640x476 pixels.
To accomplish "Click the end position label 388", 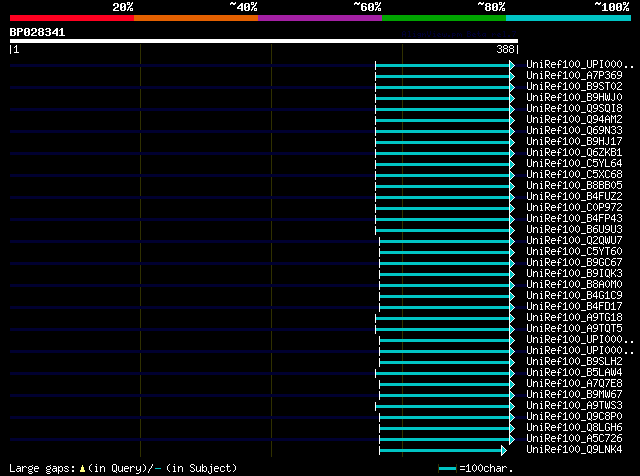I will tap(507, 49).
